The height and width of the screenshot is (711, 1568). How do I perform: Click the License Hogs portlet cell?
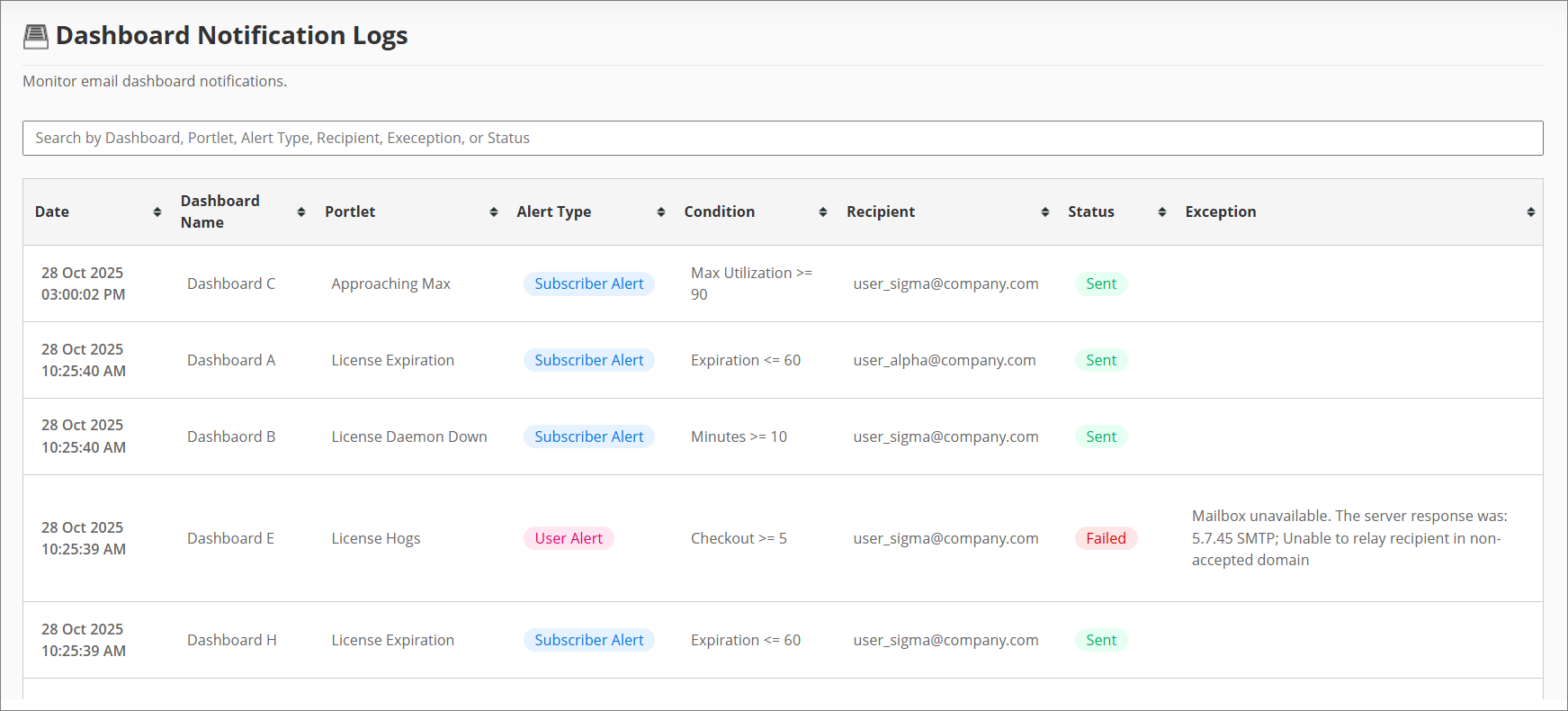[x=376, y=538]
